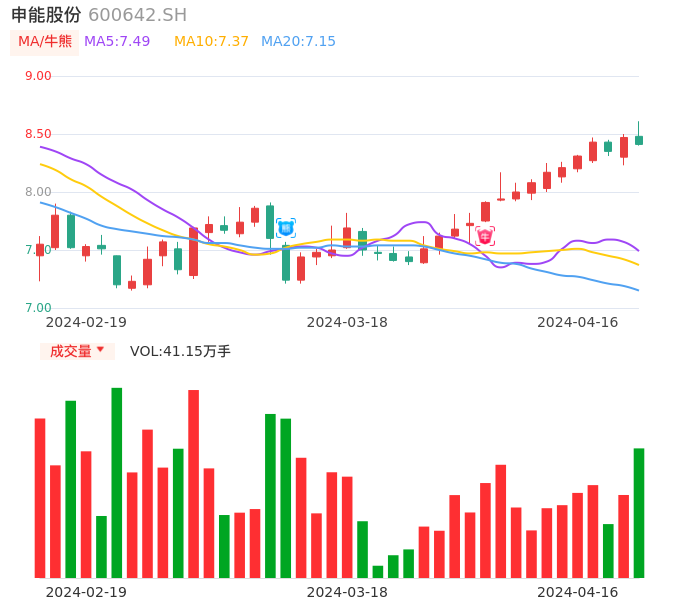
Task: Open the MA/牛熊 indicator selector
Action: coord(45,41)
